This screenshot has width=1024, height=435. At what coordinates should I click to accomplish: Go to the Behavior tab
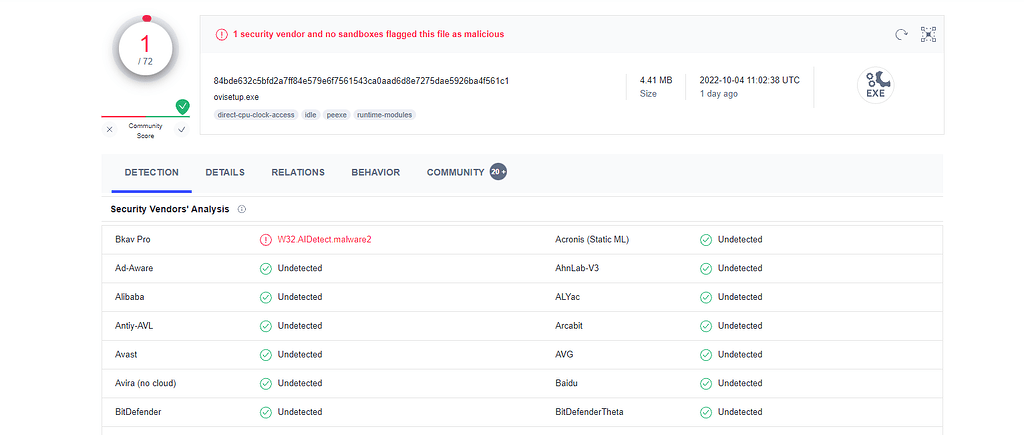[x=375, y=172]
